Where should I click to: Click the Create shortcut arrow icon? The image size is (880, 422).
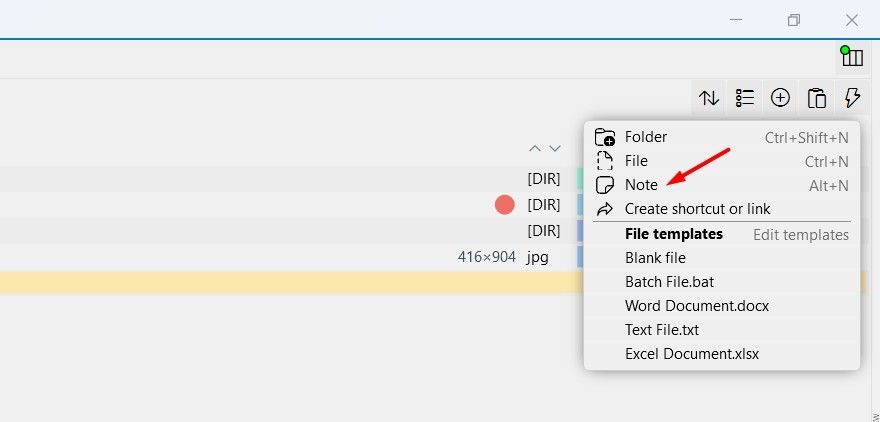pyautogui.click(x=604, y=209)
